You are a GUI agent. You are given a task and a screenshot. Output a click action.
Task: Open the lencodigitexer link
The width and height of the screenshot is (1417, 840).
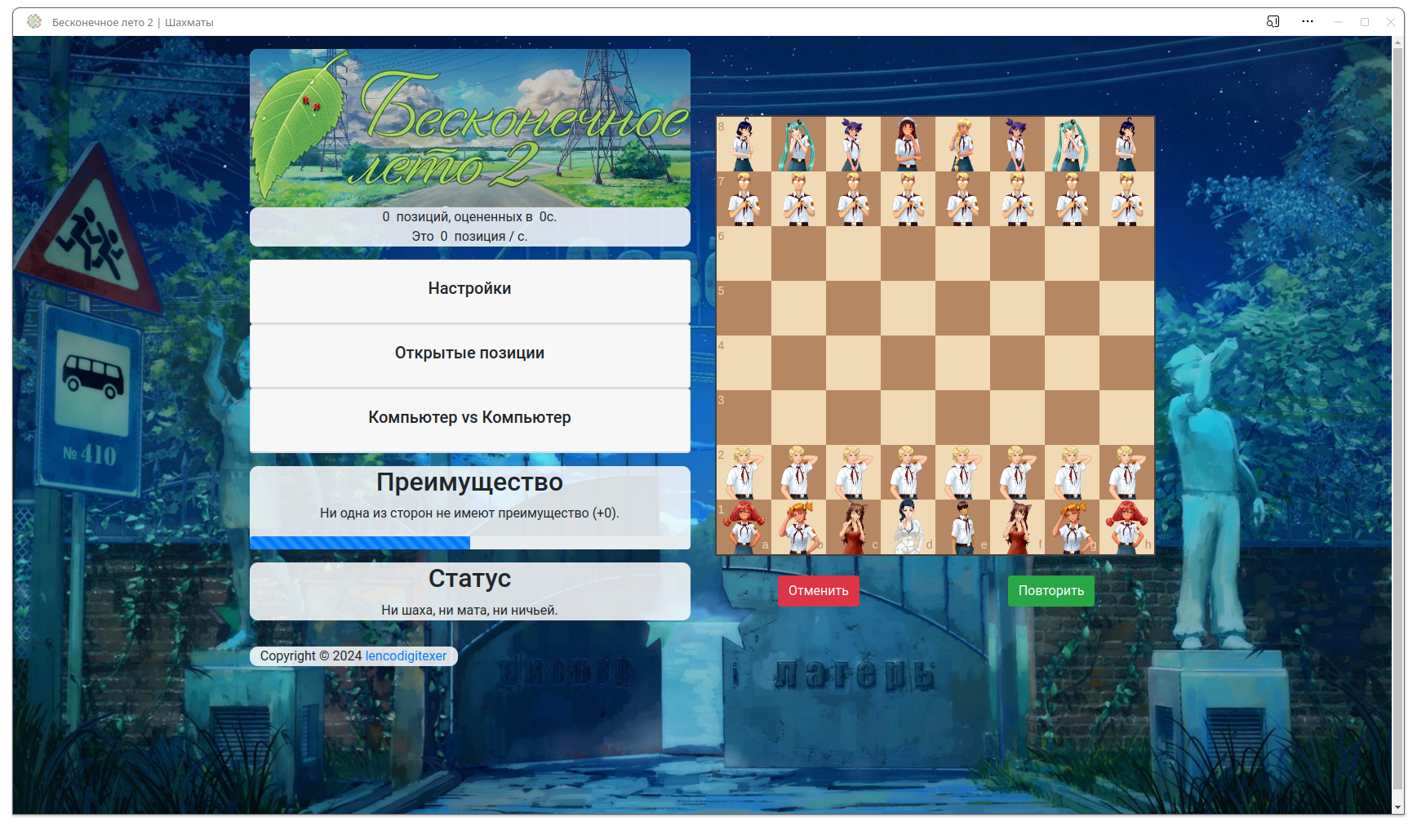pyautogui.click(x=406, y=656)
